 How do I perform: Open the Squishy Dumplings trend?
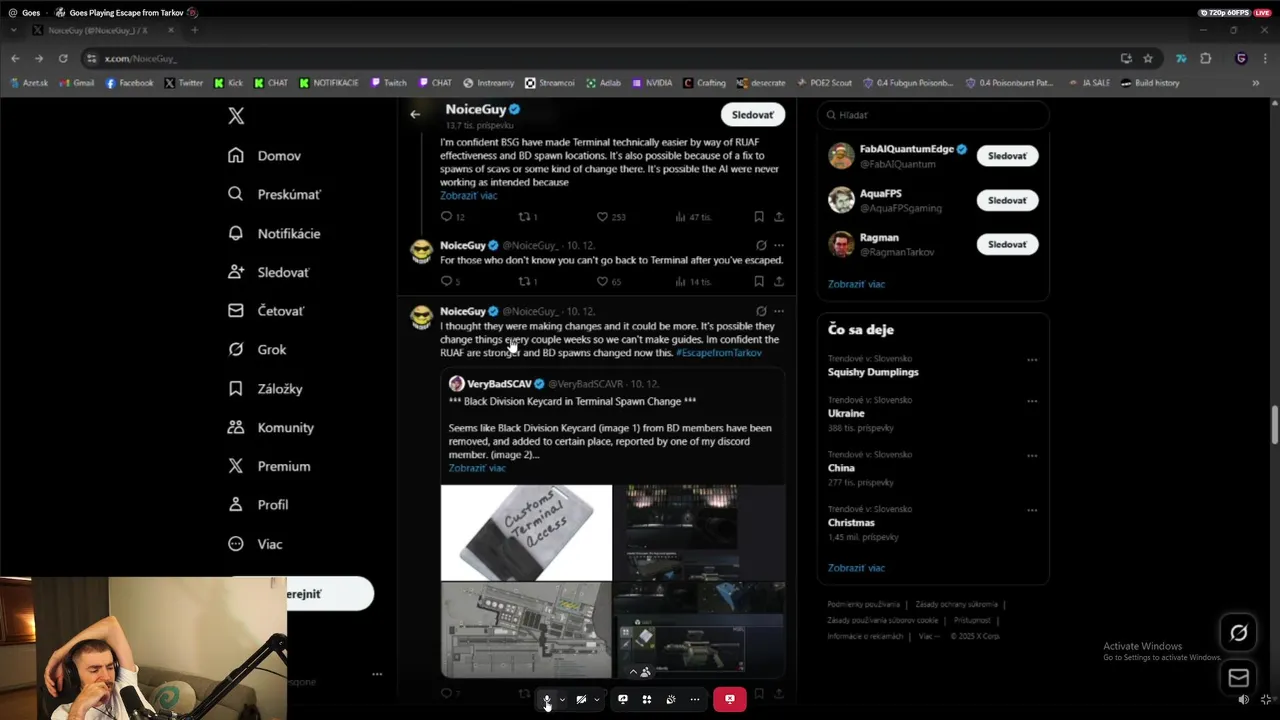pyautogui.click(x=873, y=372)
